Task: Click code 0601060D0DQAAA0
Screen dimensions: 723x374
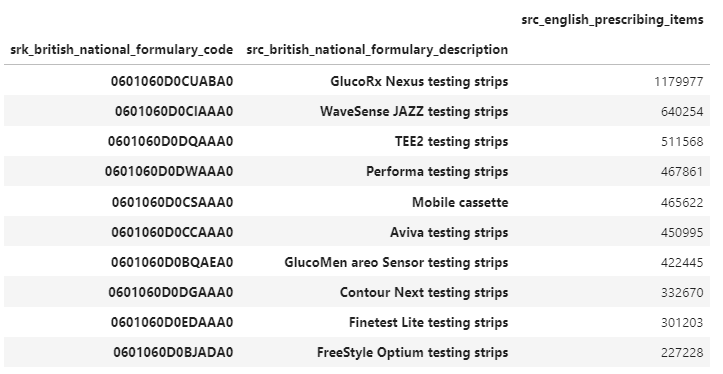Action: coord(171,141)
